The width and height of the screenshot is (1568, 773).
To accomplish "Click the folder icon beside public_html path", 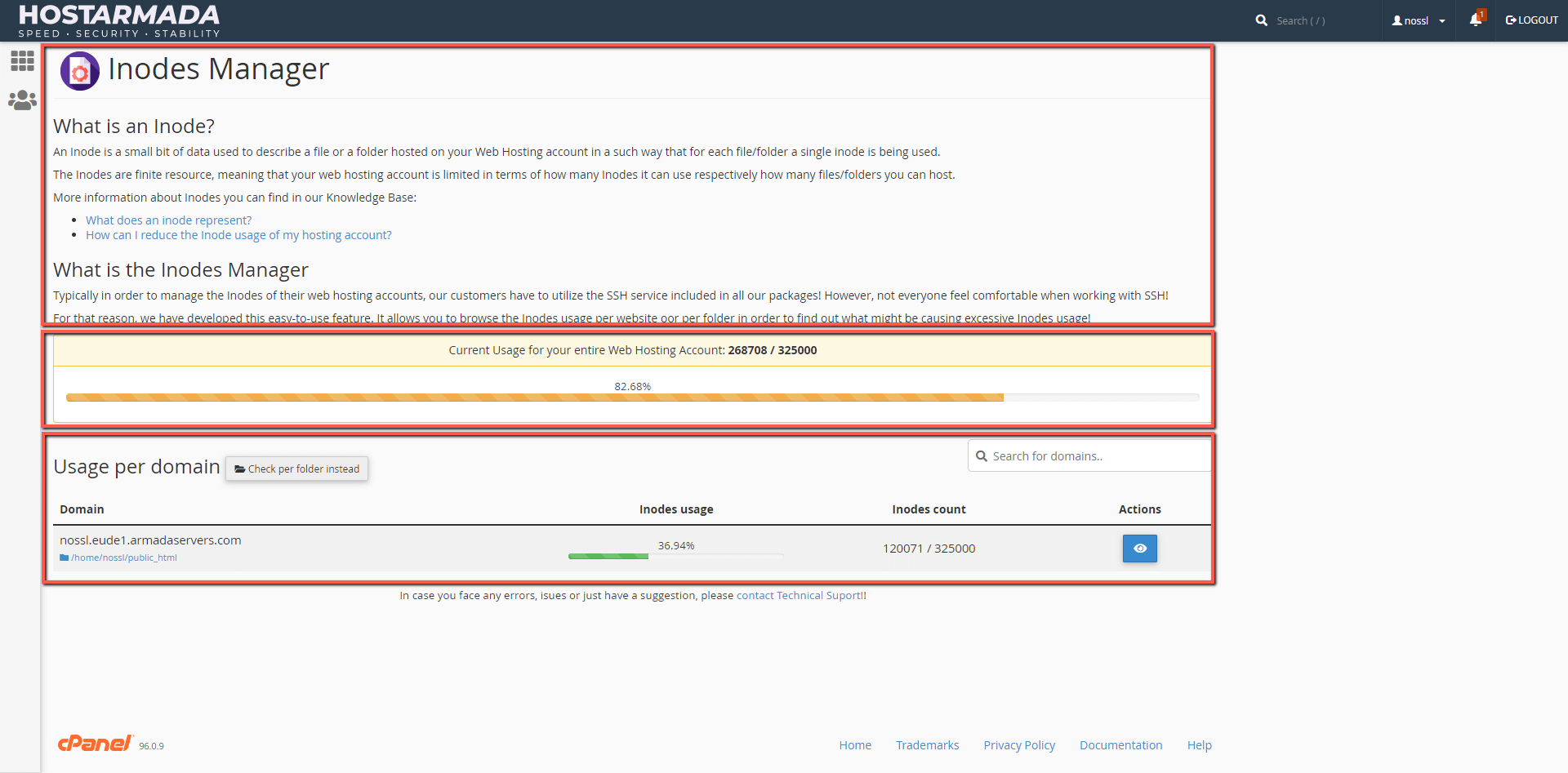I will pyautogui.click(x=64, y=557).
